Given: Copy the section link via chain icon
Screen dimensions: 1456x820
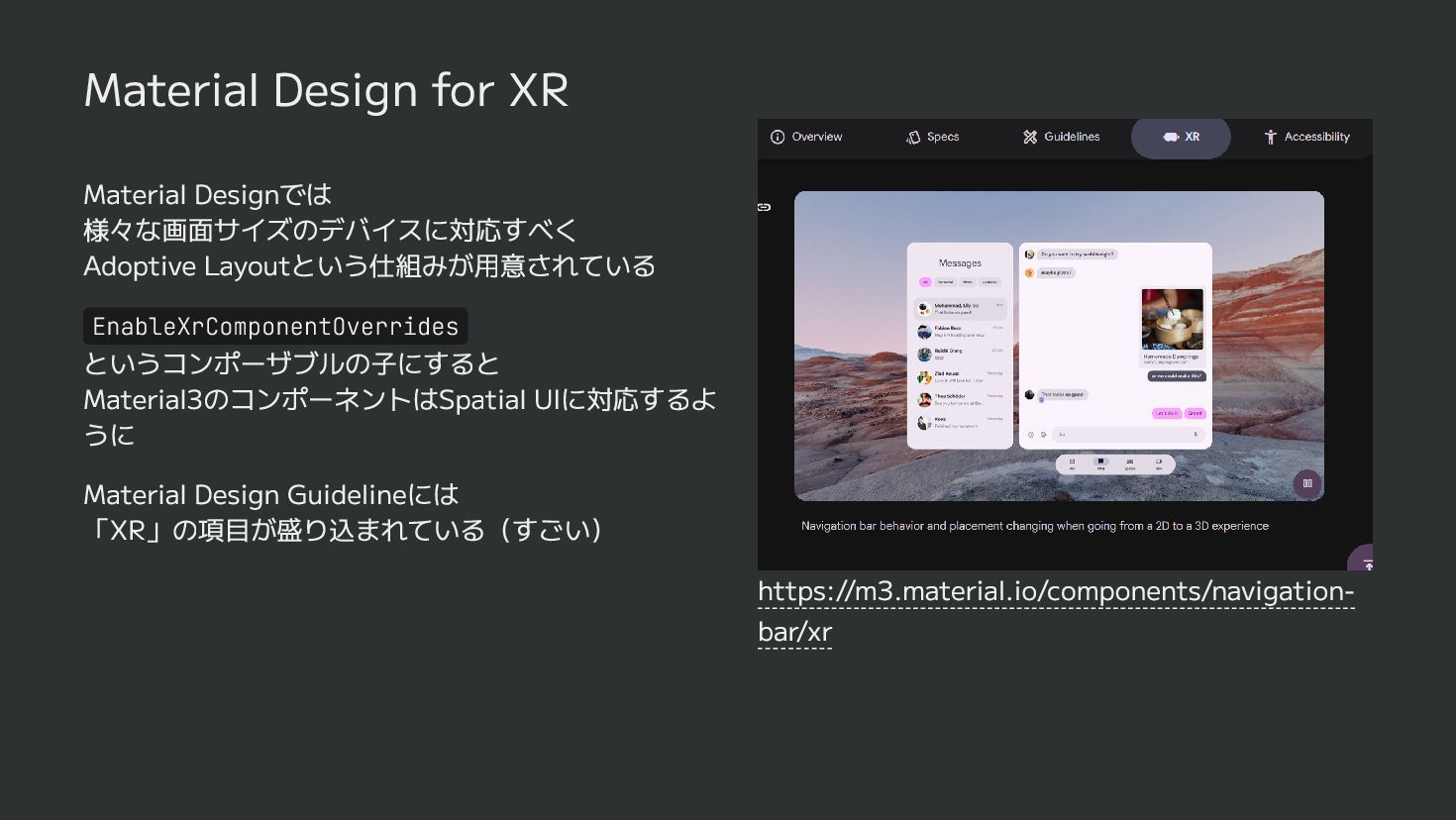Looking at the screenshot, I should coord(764,207).
